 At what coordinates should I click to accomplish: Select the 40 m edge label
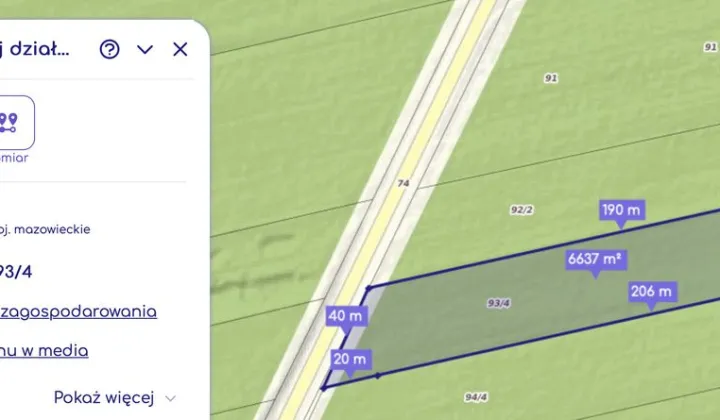click(346, 316)
